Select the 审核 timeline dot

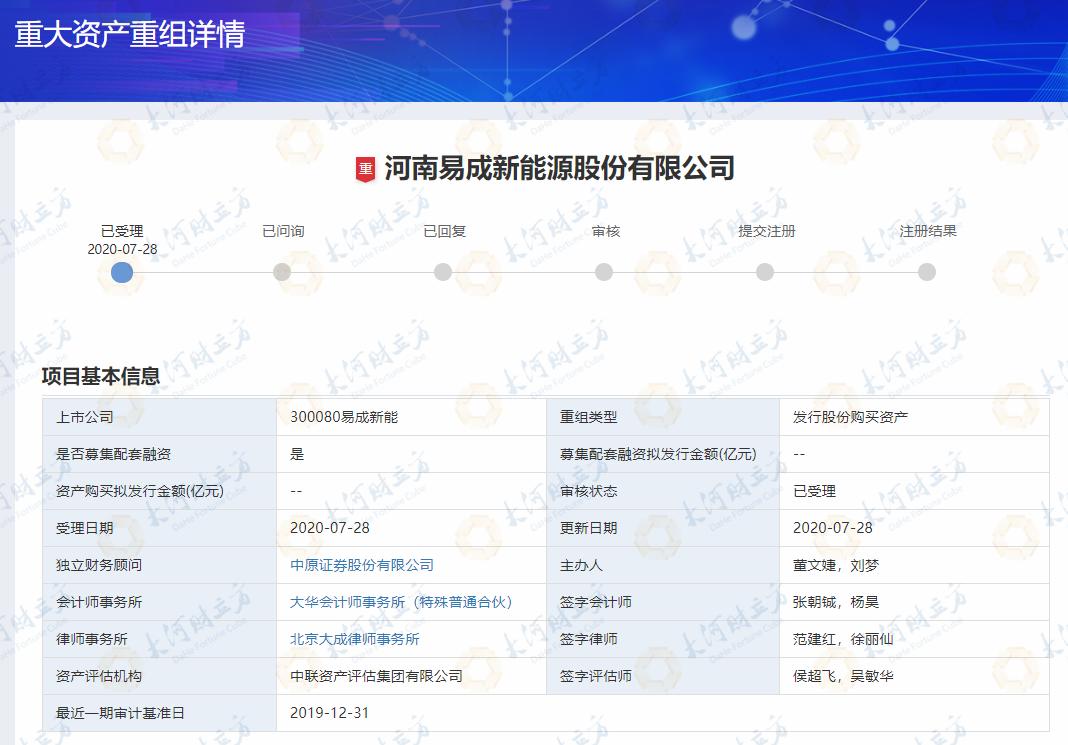coord(603,272)
